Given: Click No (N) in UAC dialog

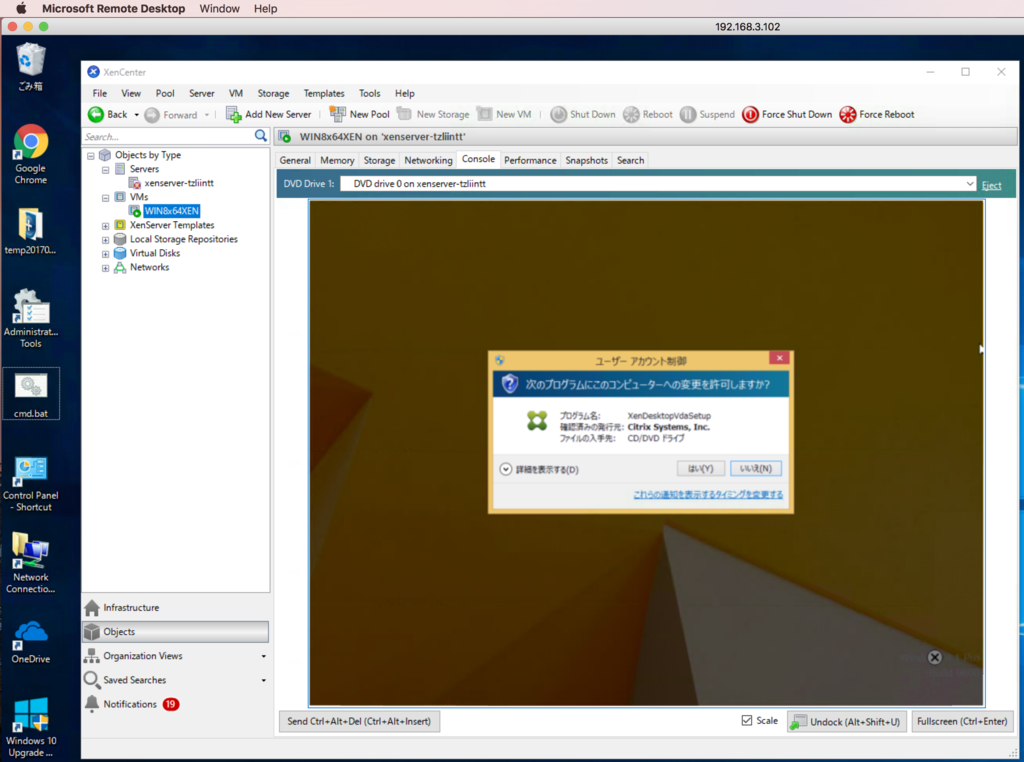Looking at the screenshot, I should click(x=756, y=469).
